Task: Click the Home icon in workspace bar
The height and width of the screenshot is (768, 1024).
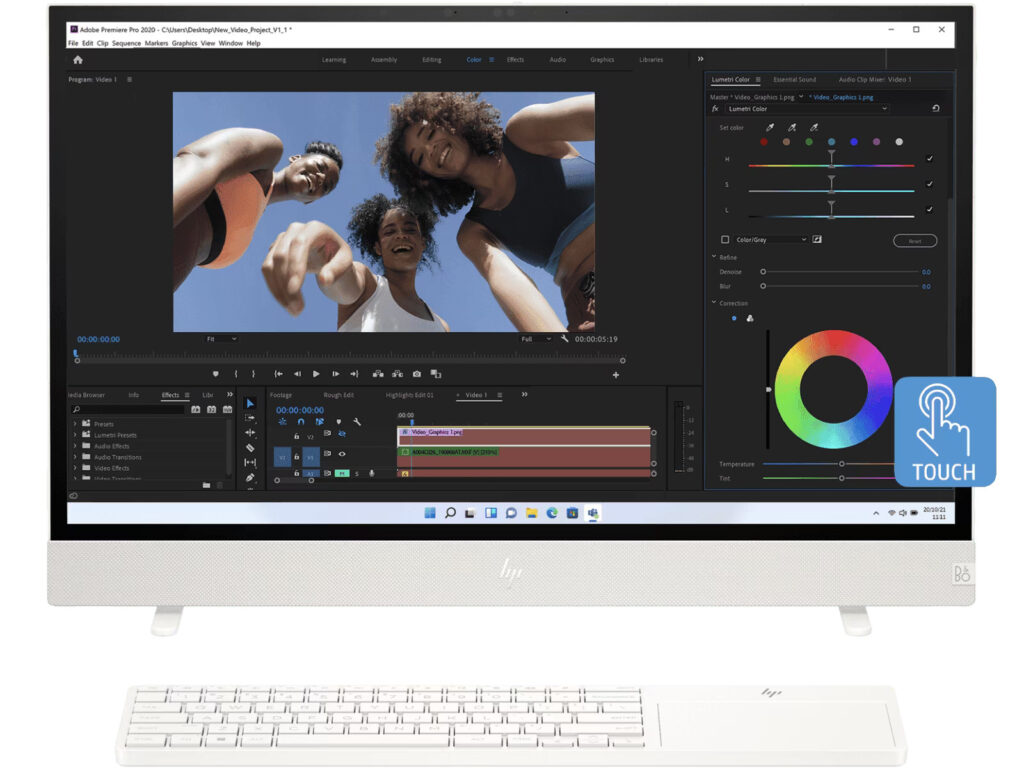Action: (78, 60)
